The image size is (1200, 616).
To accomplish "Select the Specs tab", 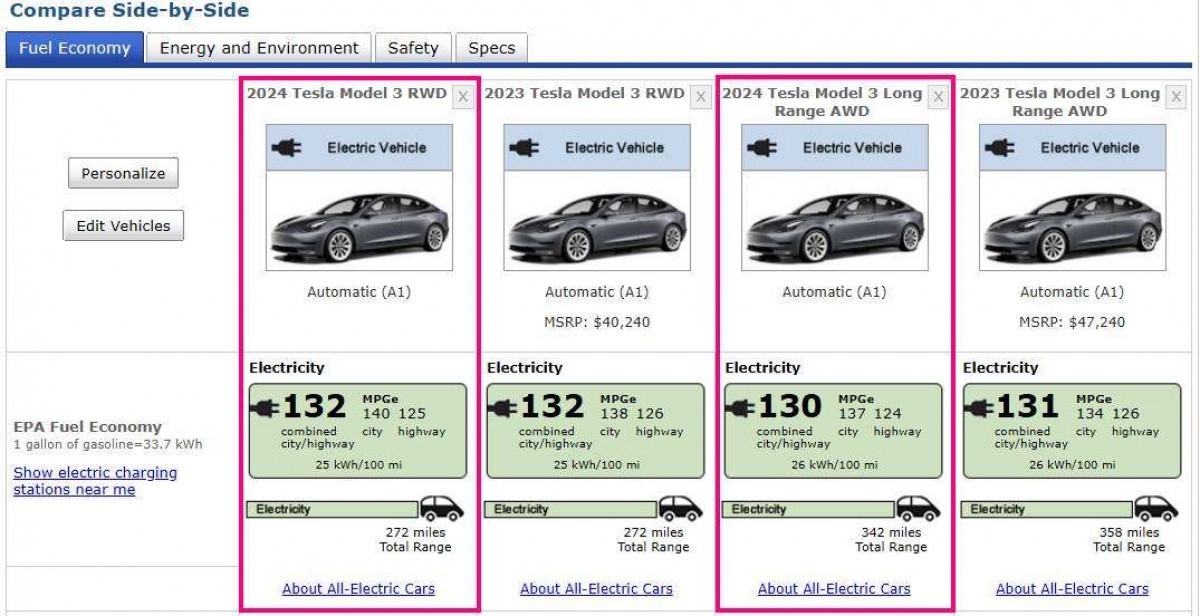I will (x=491, y=48).
